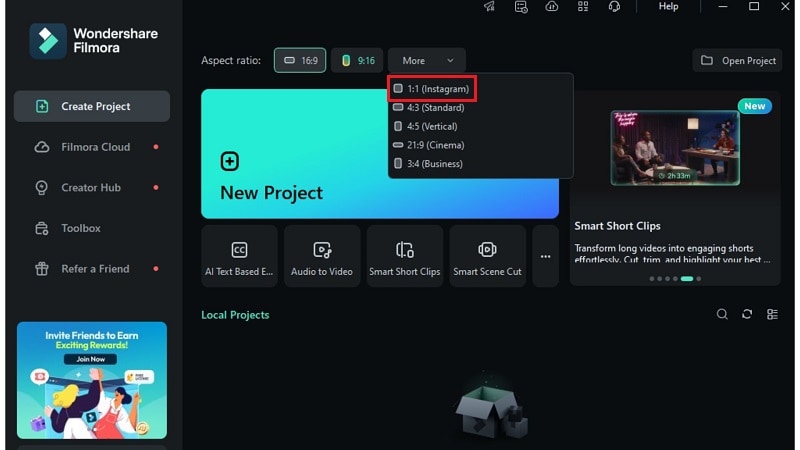Image resolution: width=800 pixels, height=450 pixels.
Task: Click the Smart Short Clips card title
Action: click(617, 226)
